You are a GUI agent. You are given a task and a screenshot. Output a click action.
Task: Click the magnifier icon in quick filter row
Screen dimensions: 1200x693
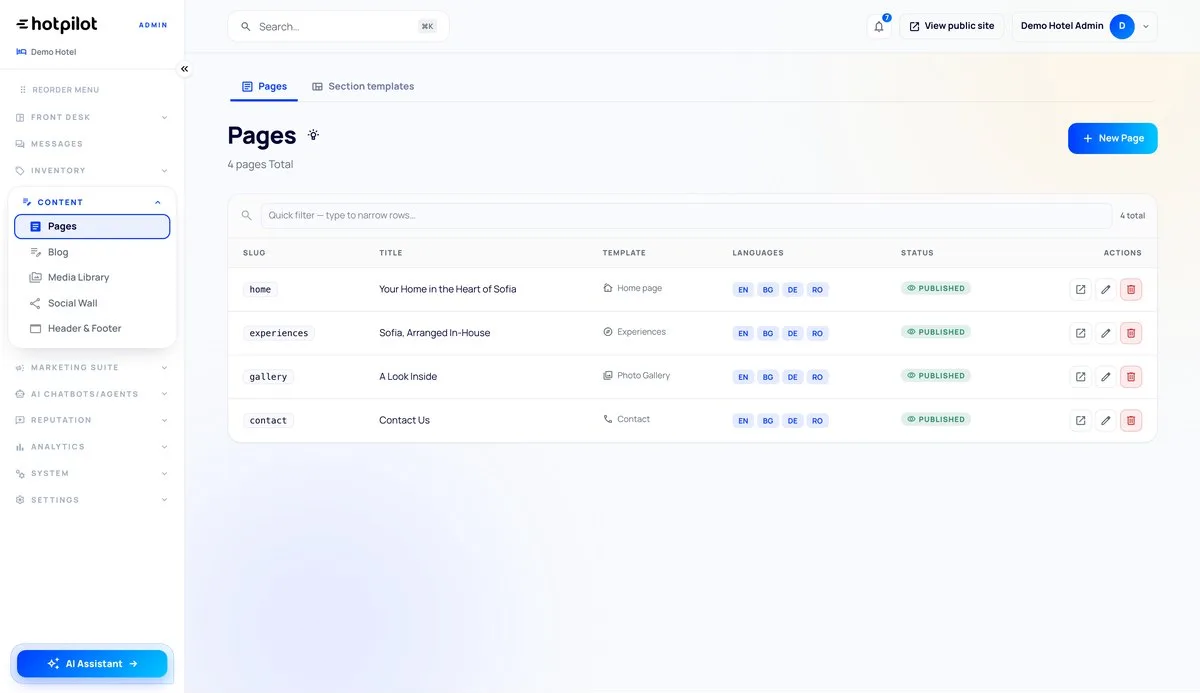[246, 216]
